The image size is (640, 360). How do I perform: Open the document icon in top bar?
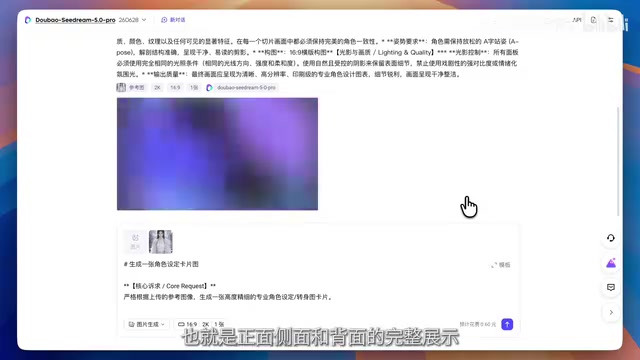point(593,20)
